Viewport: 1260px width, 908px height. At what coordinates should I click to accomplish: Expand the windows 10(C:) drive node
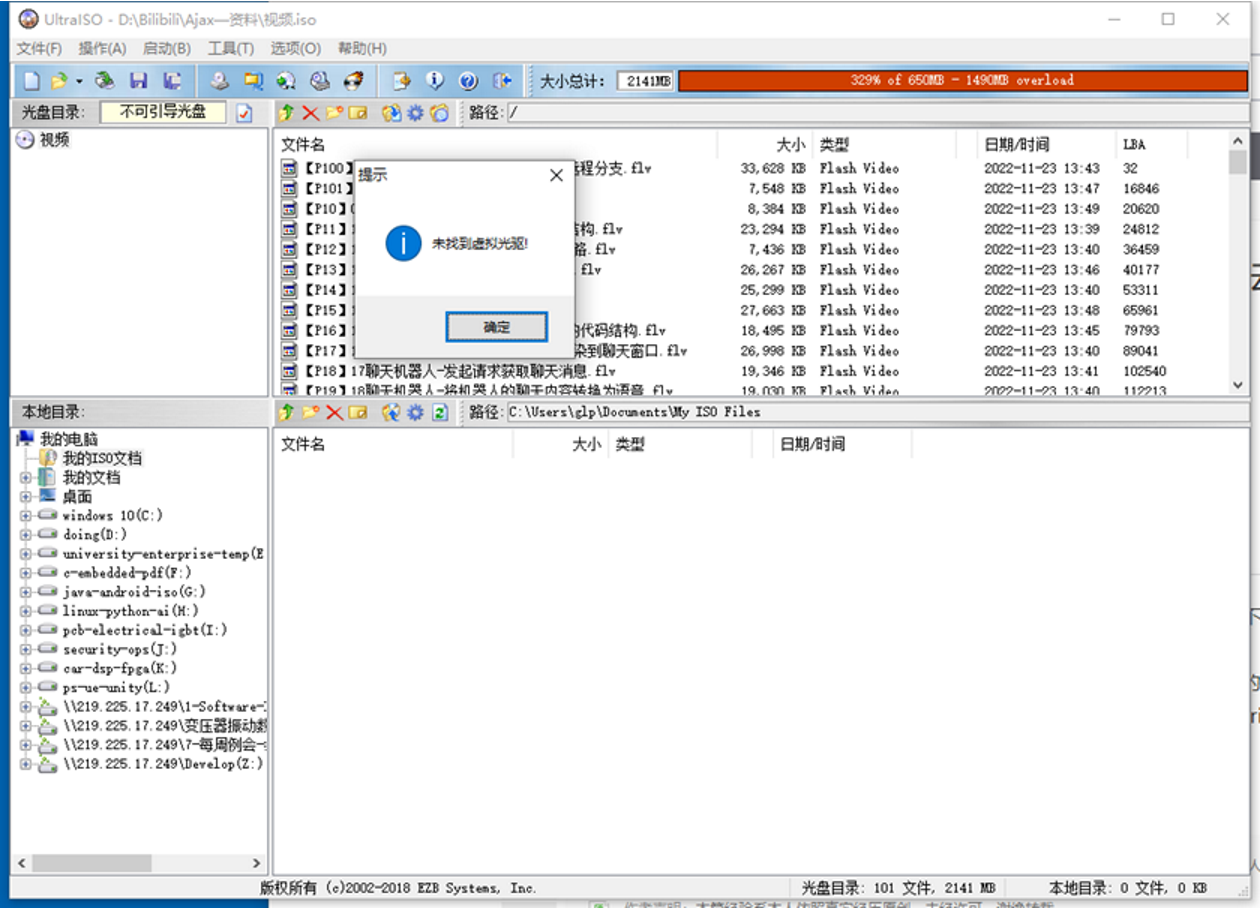(26, 516)
